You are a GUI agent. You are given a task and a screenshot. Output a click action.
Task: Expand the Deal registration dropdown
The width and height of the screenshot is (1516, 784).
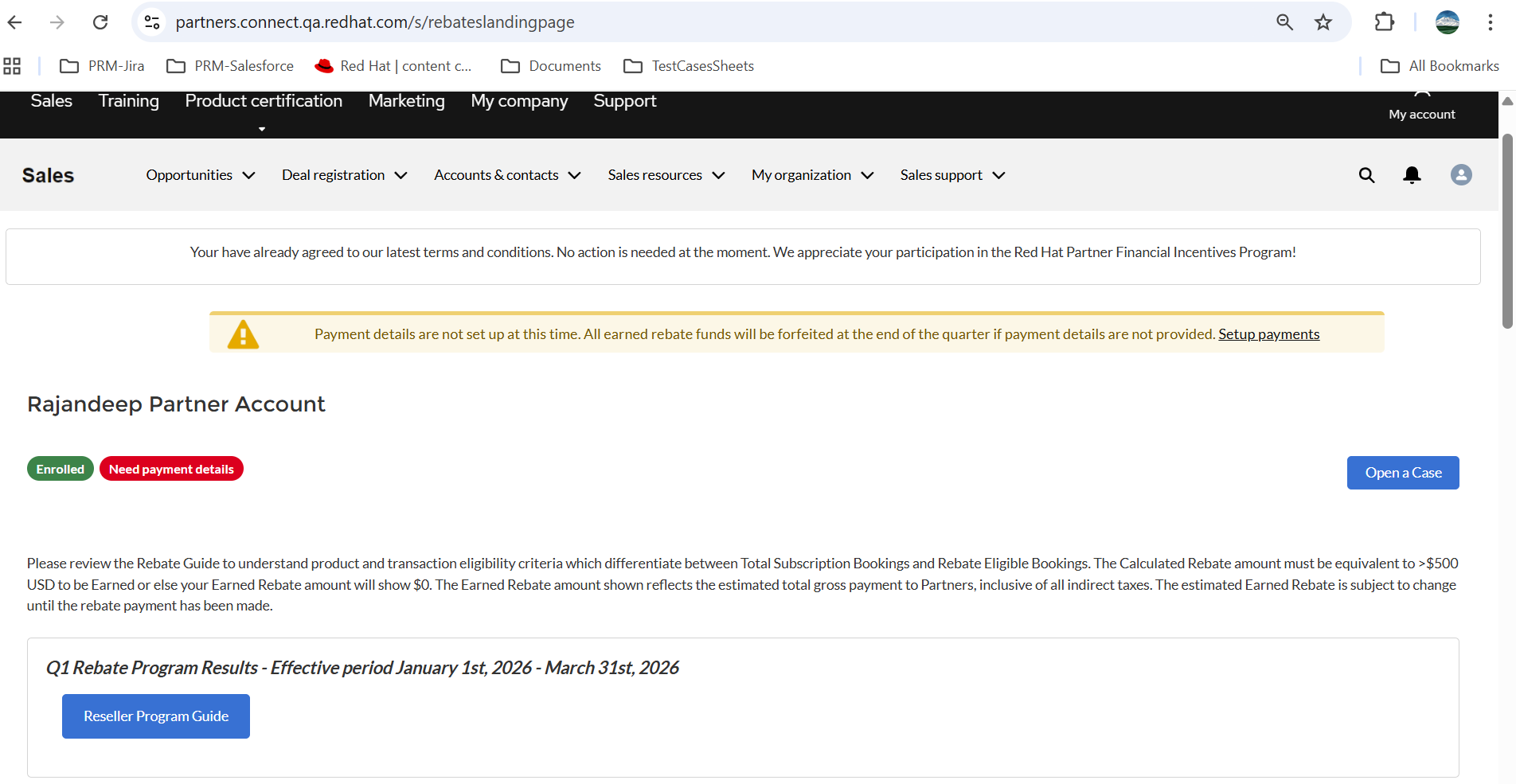pos(345,175)
